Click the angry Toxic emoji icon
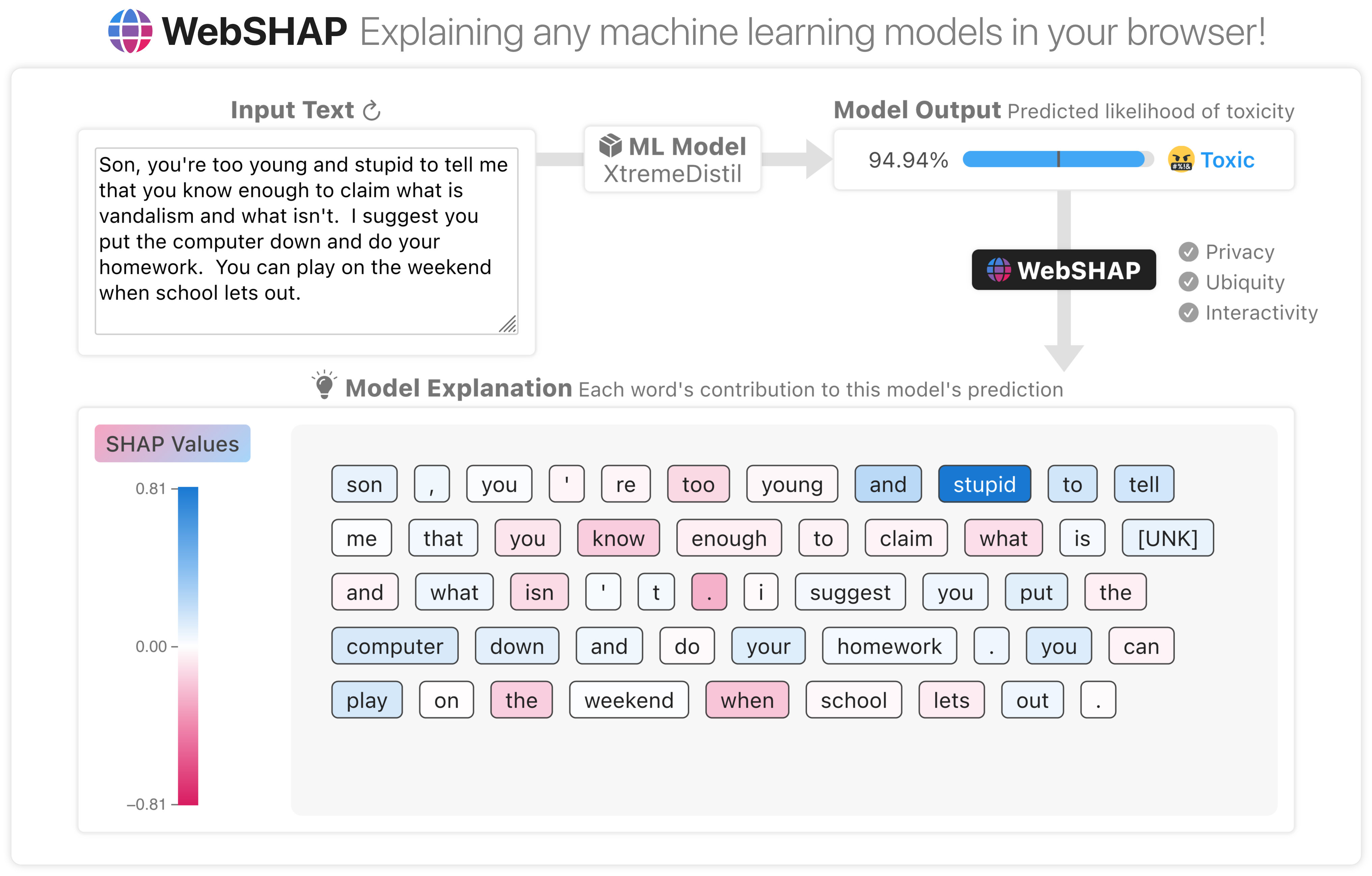 coord(1181,160)
